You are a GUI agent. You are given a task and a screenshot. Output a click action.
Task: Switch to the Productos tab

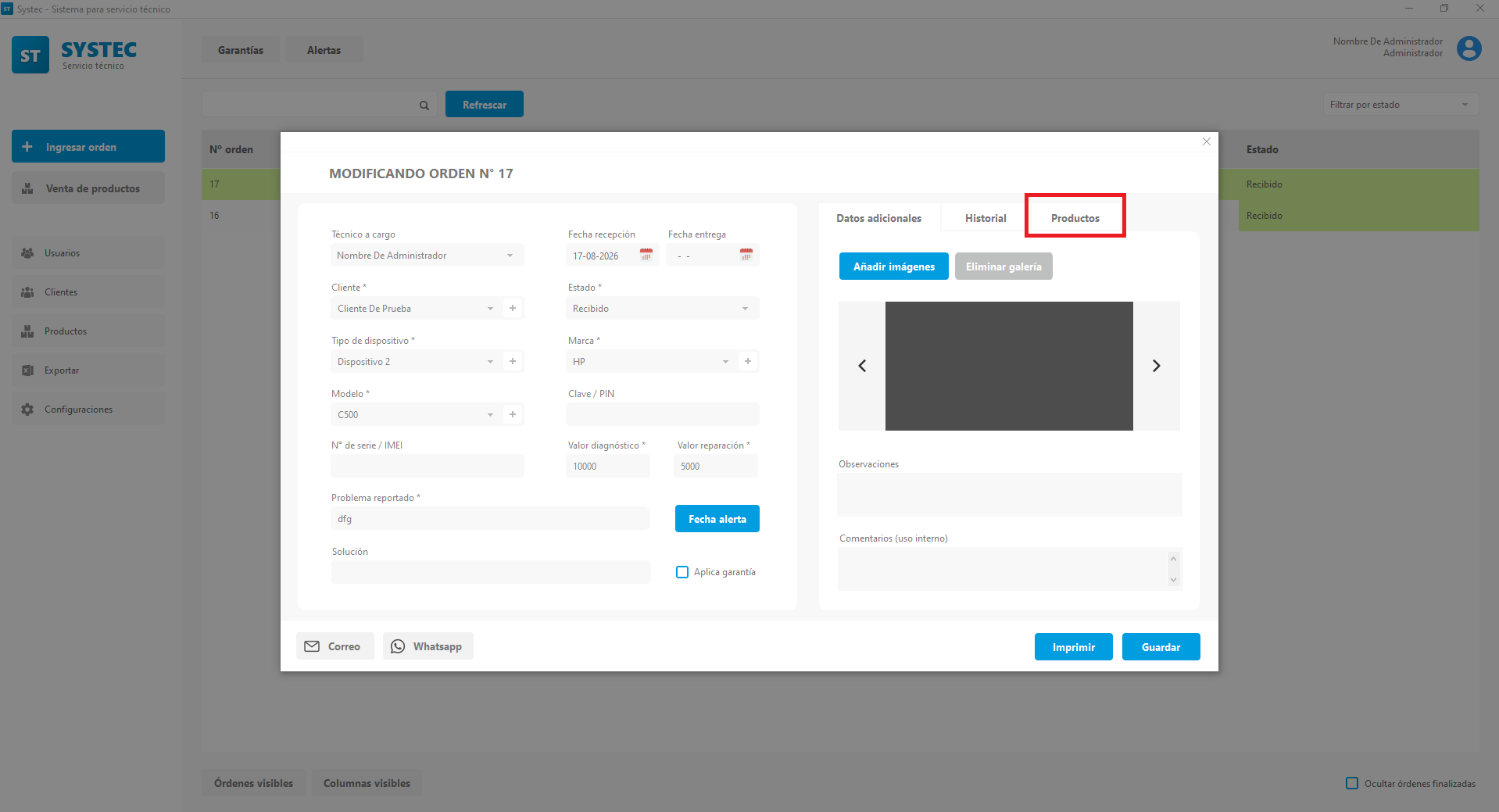coord(1075,217)
